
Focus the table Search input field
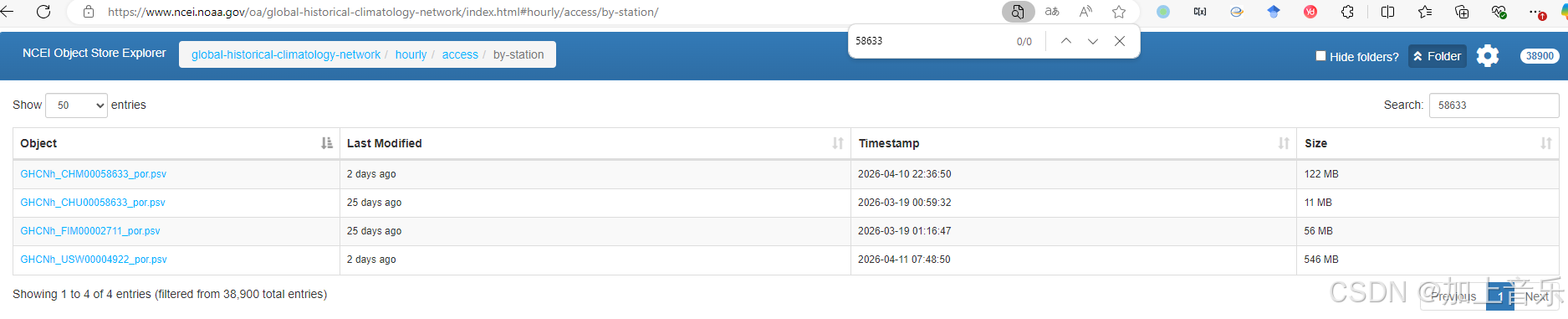click(x=1494, y=105)
